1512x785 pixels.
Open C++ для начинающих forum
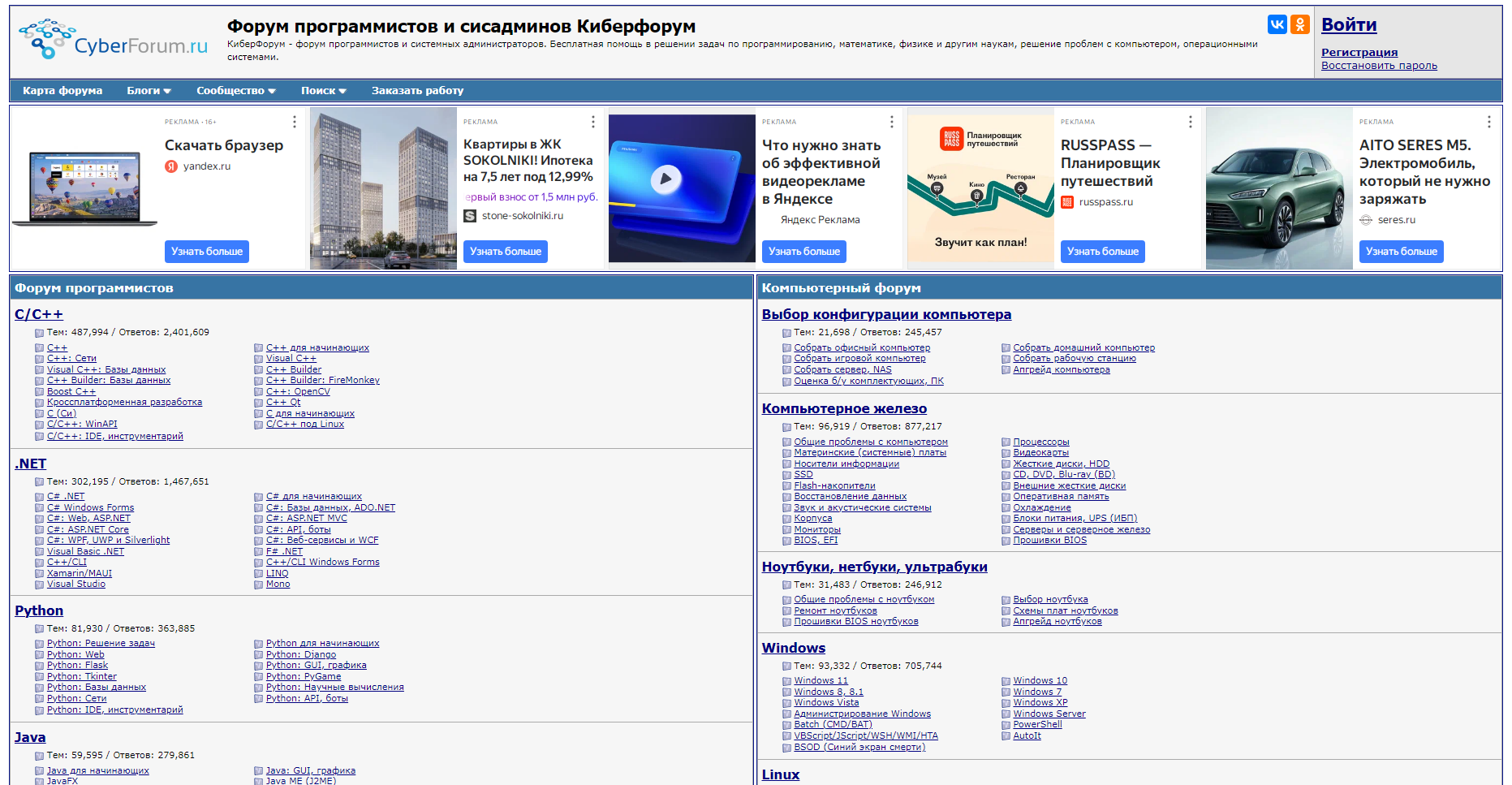pos(317,348)
